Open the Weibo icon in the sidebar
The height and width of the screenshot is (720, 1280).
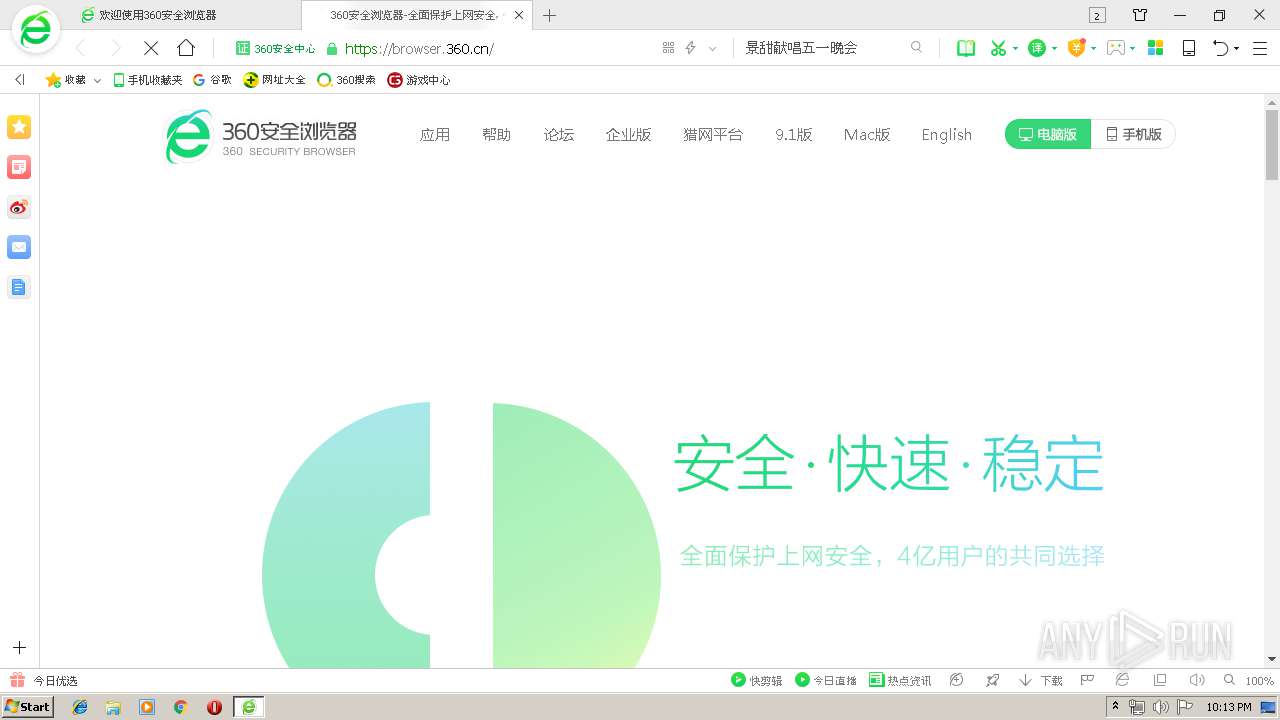coord(19,207)
